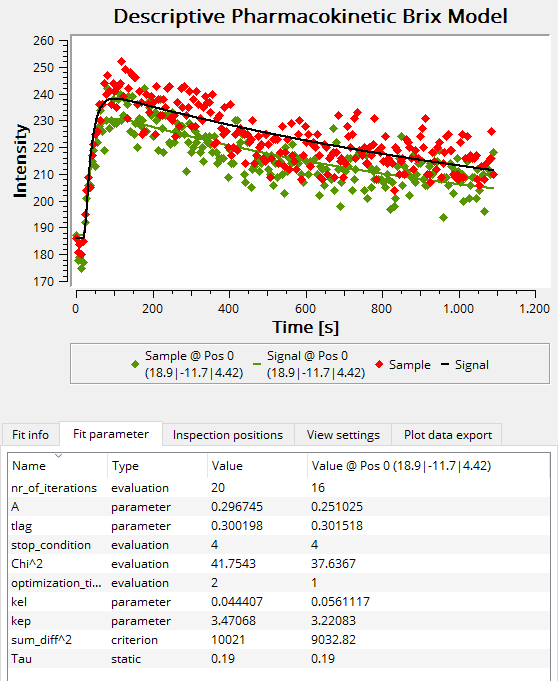This screenshot has width=558, height=681.
Task: Switch to the Inspection positions tab
Action: (228, 435)
